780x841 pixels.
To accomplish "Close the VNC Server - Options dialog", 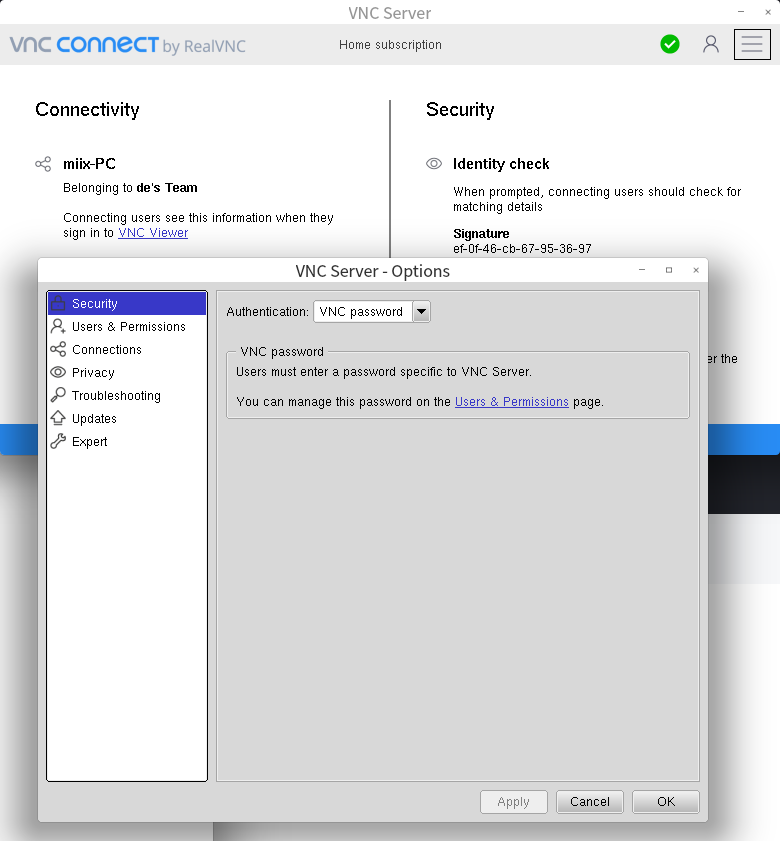I will [696, 270].
